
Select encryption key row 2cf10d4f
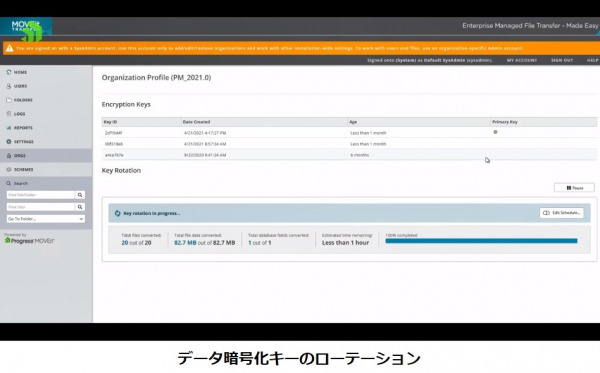349,132
